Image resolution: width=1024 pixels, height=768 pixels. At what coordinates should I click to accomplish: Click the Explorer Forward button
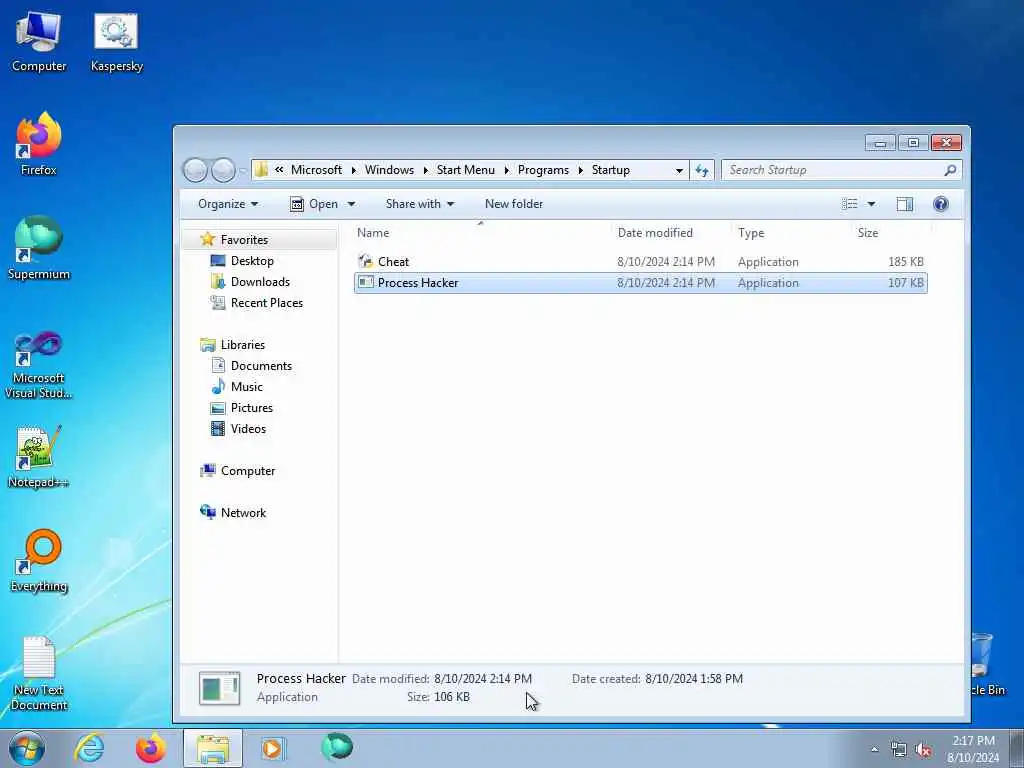[223, 170]
